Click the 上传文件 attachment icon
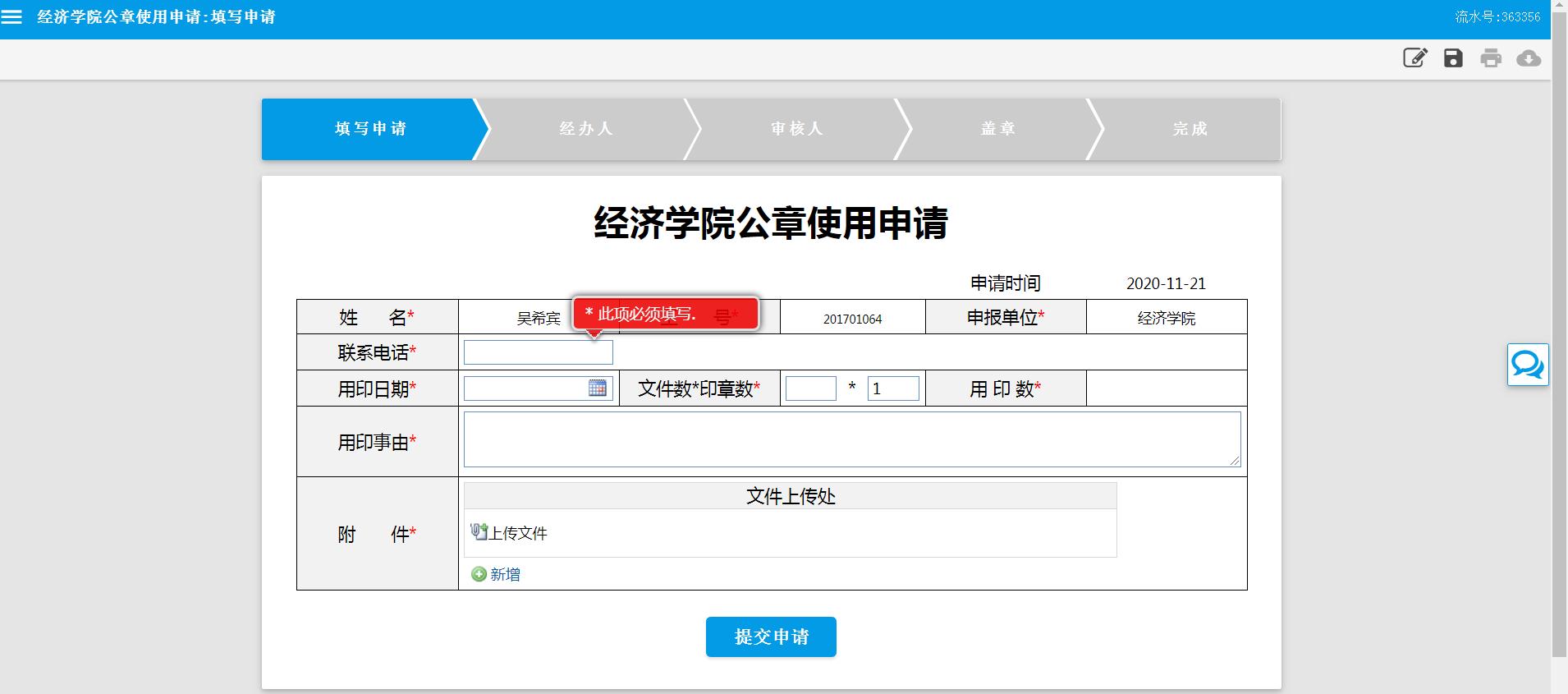The height and width of the screenshot is (694, 1568). [479, 532]
